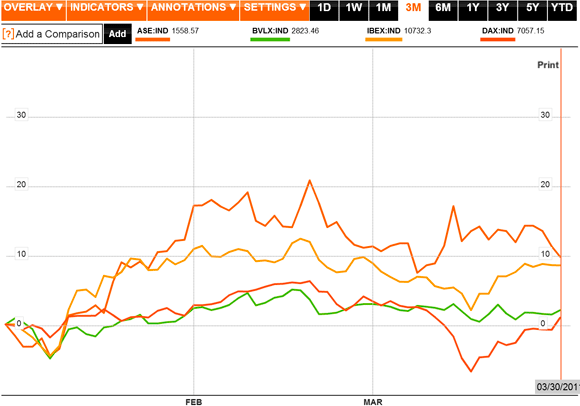Click the FEB axis label
This screenshot has width=580, height=406.
tap(194, 402)
